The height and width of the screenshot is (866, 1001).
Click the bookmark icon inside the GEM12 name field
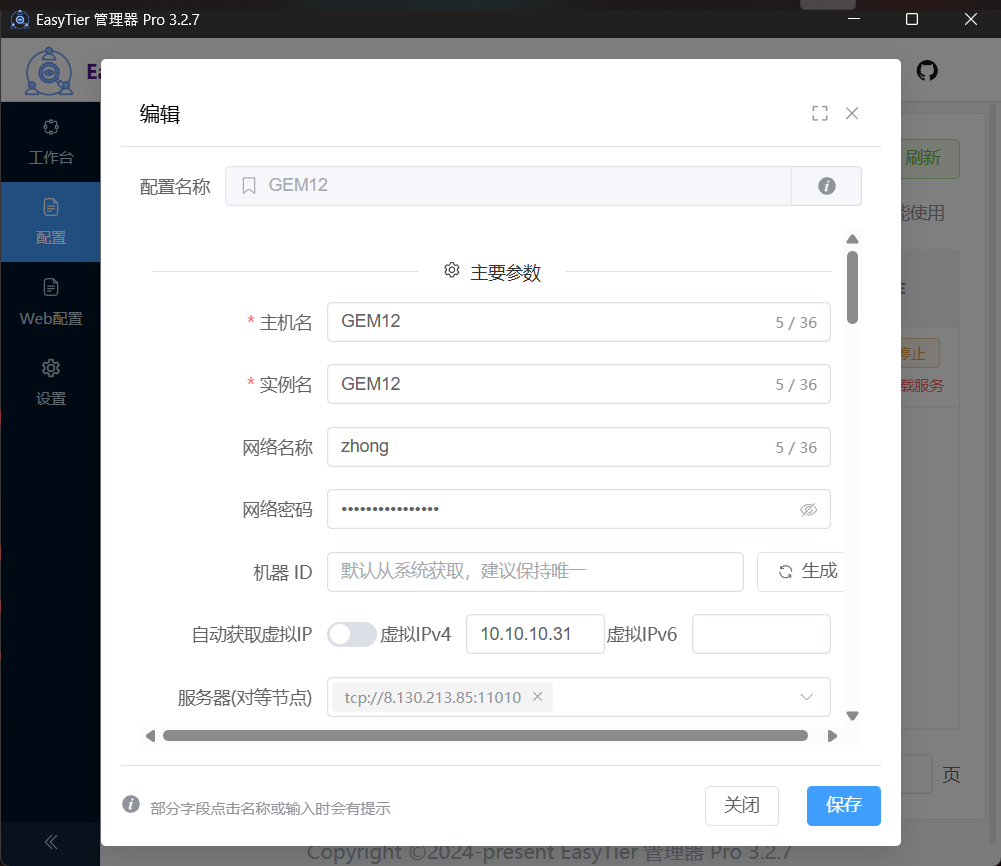tap(249, 185)
